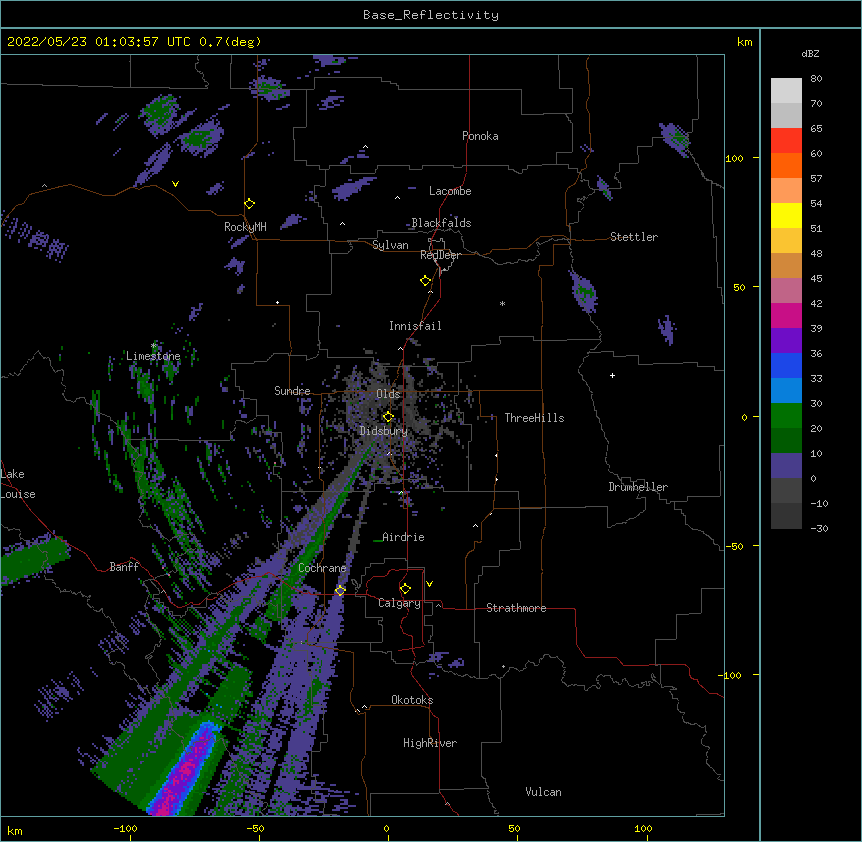Click the yellow station marker south of RedDeer
The width and height of the screenshot is (862, 842).
pyautogui.click(x=426, y=281)
